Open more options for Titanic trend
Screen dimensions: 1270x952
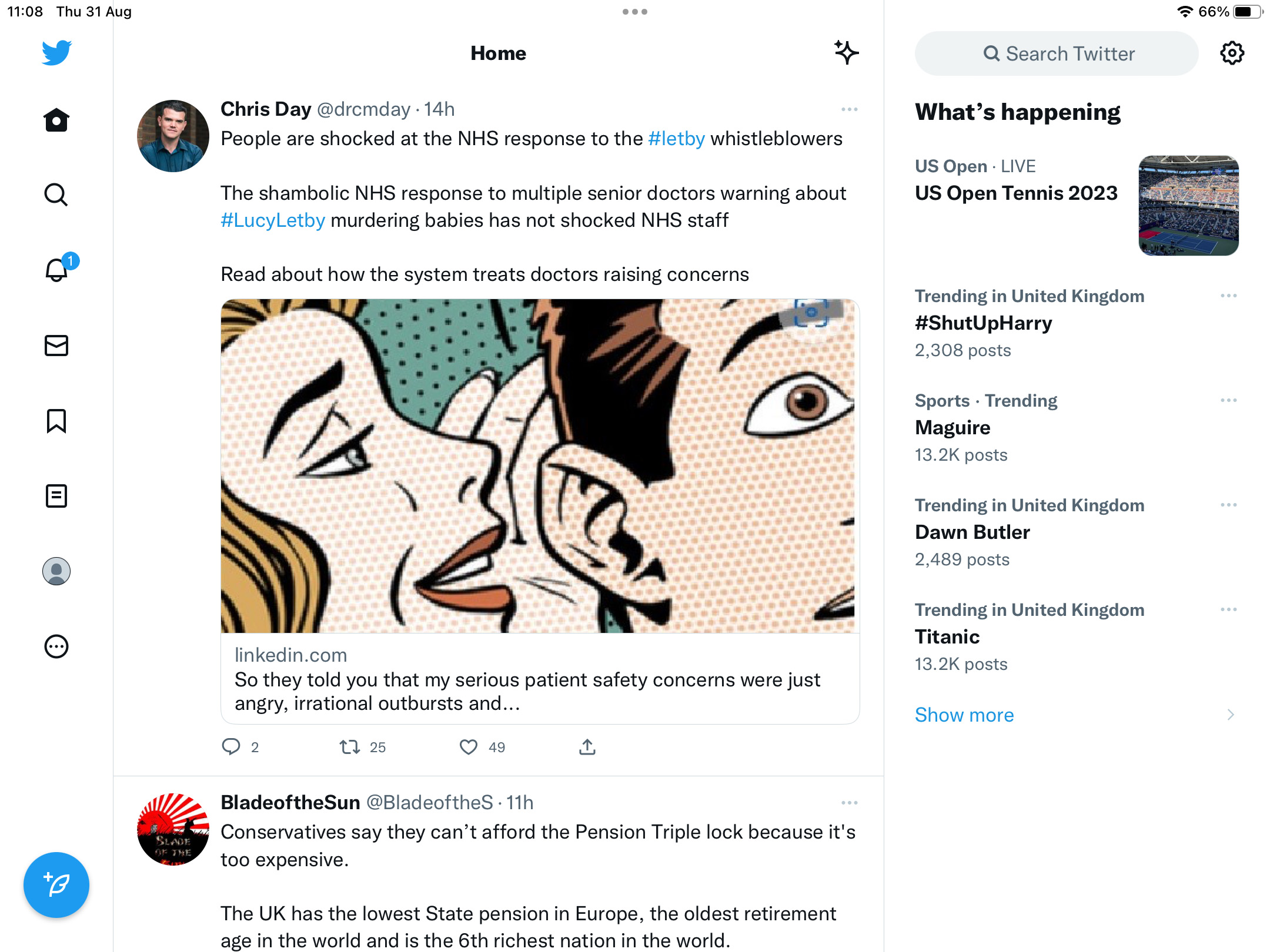point(1228,609)
